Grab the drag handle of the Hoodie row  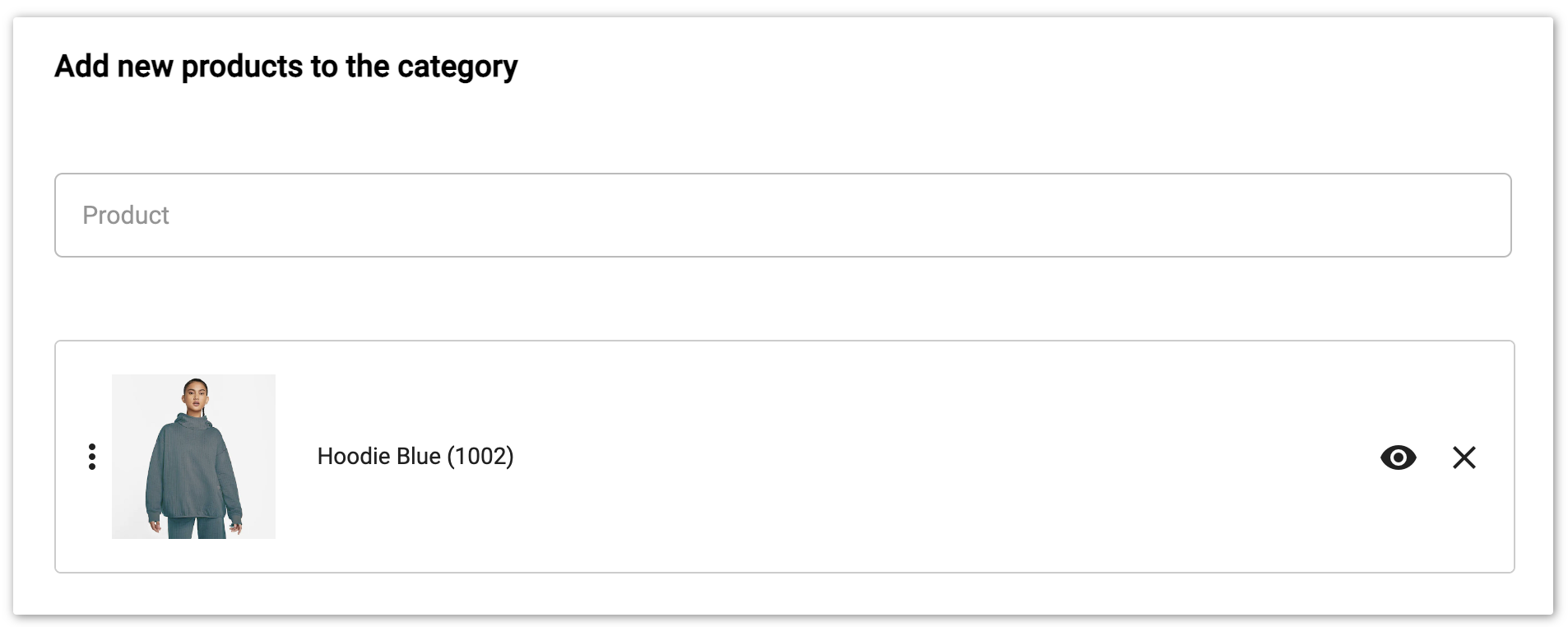[x=92, y=457]
